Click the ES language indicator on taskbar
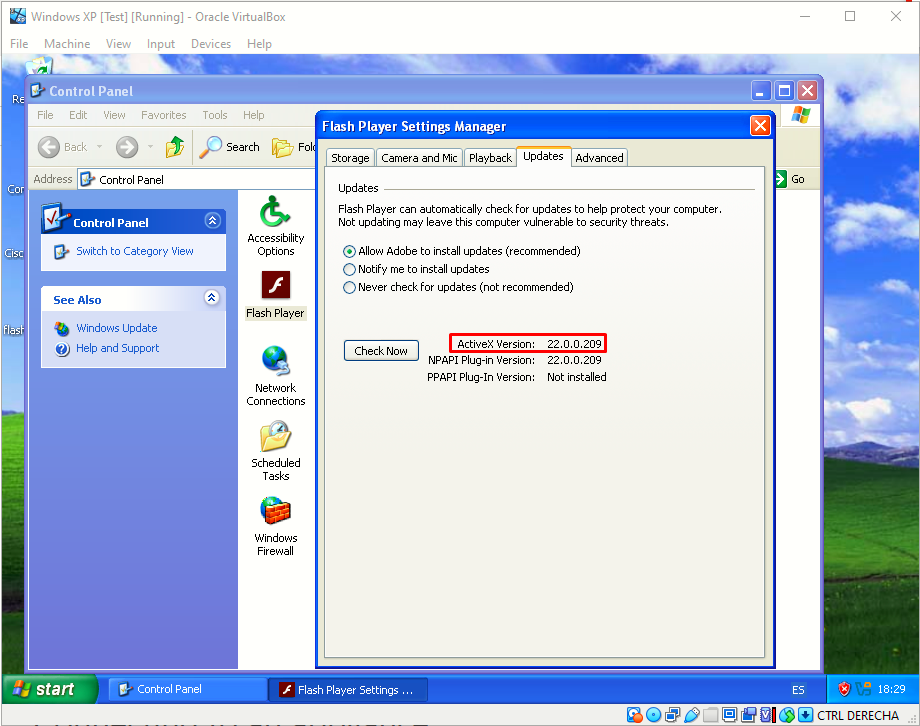The width and height of the screenshot is (920, 726). 798,690
